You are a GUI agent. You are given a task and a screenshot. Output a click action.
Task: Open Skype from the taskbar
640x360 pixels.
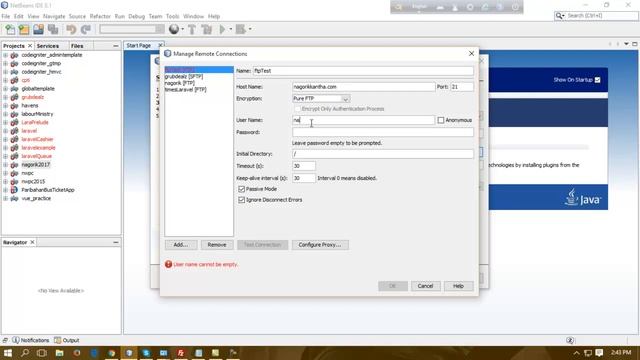click(146, 353)
